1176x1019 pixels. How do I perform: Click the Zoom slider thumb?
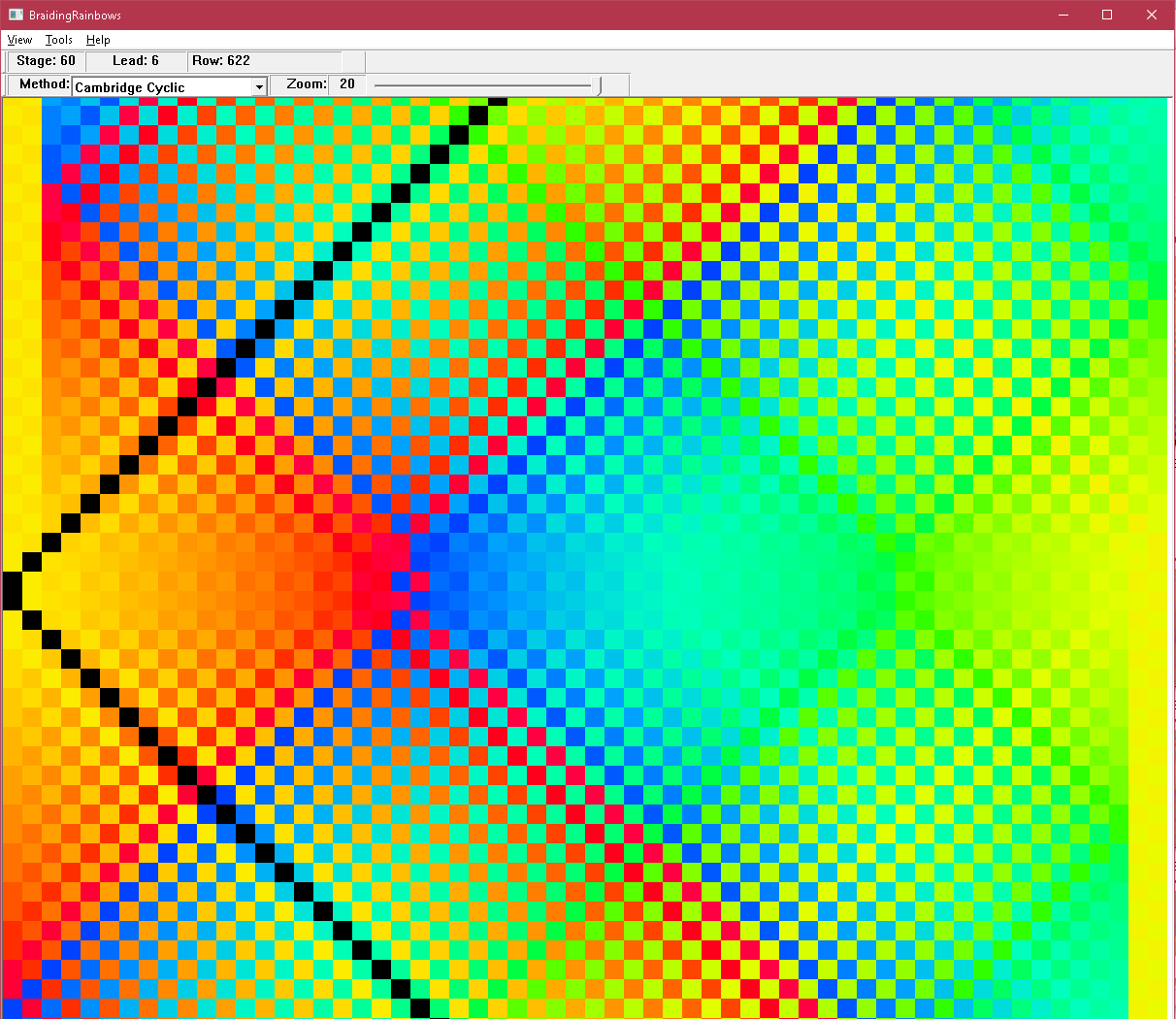[596, 85]
